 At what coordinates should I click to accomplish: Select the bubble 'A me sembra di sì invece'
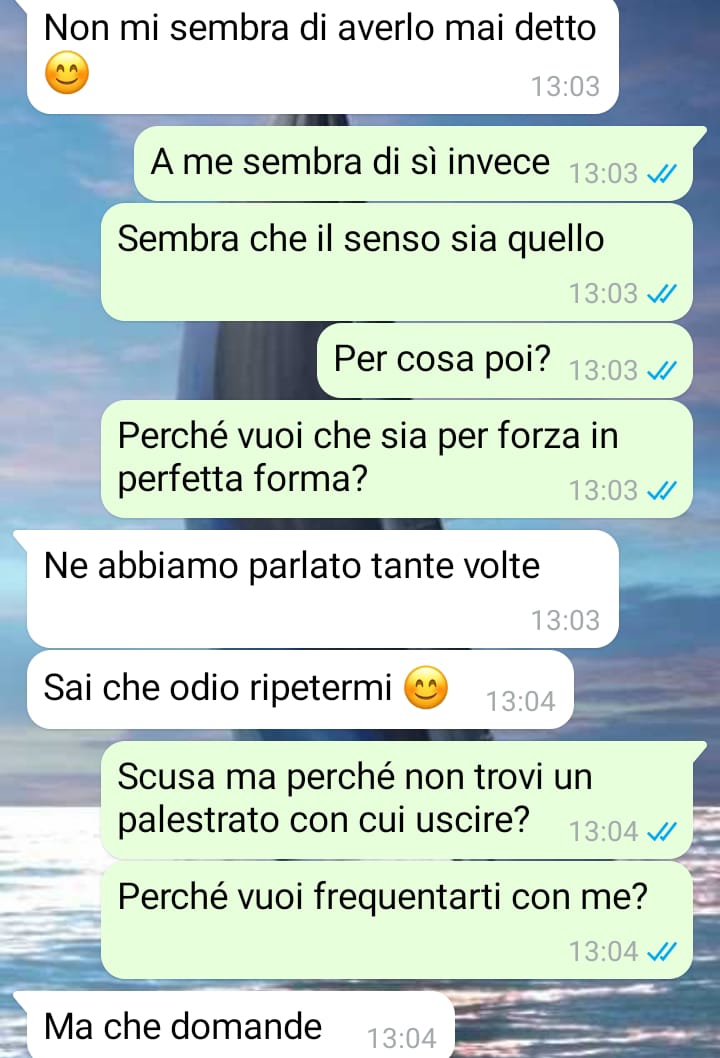(413, 163)
